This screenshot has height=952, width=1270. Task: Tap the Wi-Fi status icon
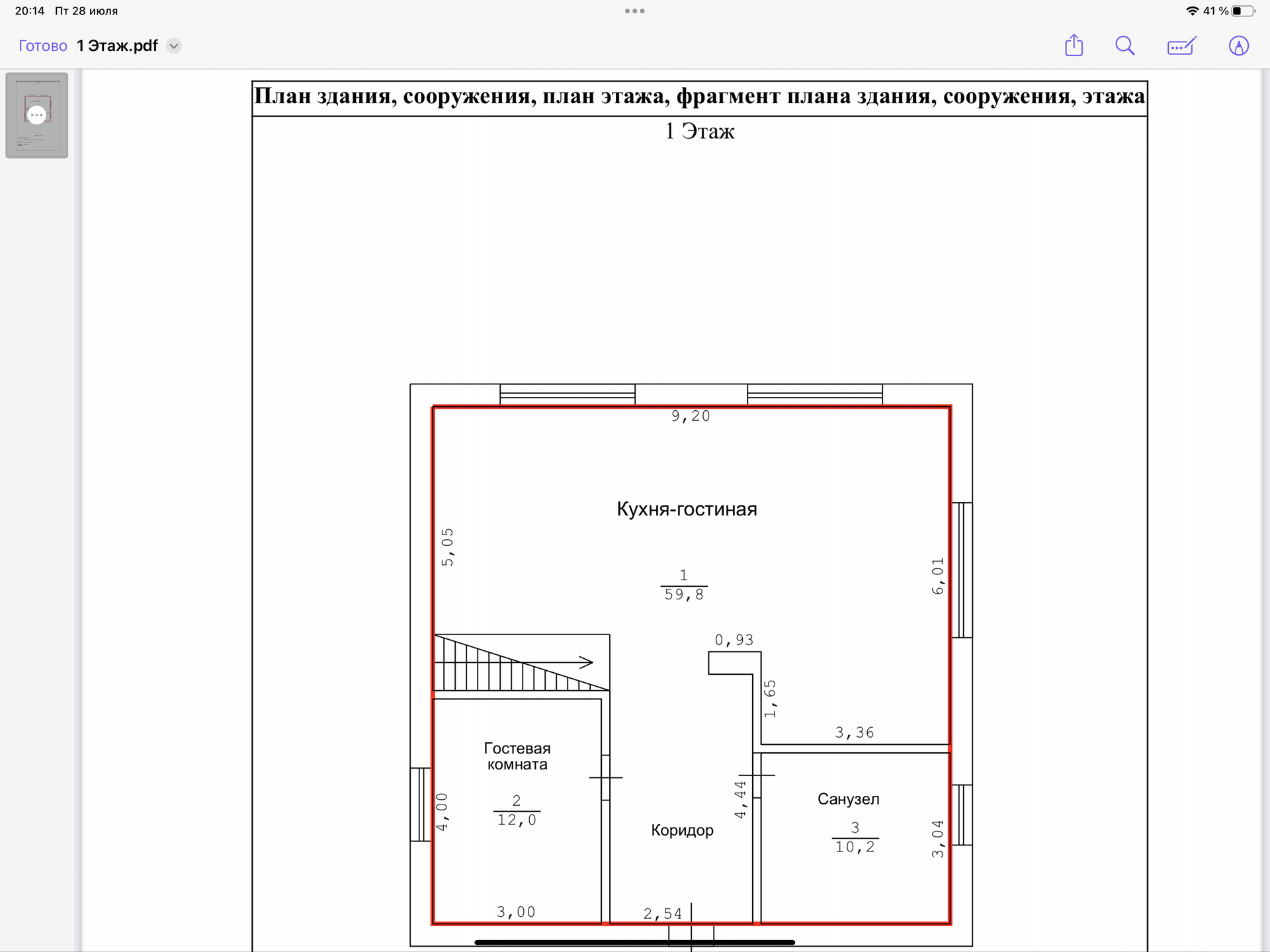coord(1192,11)
